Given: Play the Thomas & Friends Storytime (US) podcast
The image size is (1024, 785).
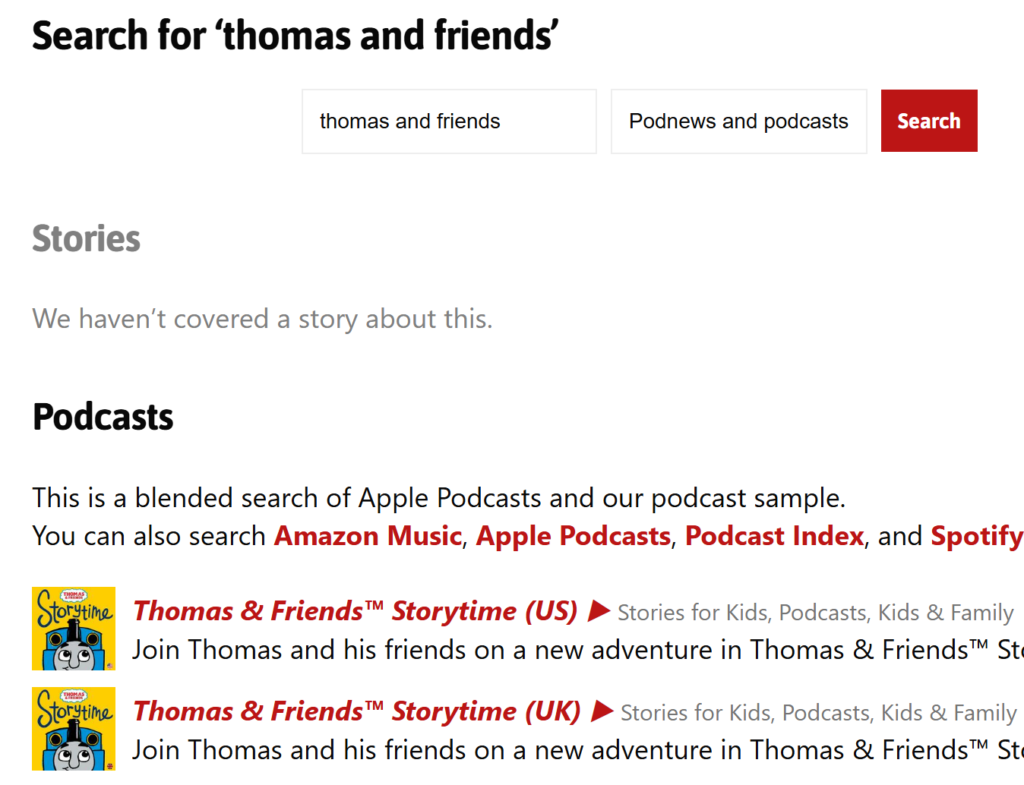Looking at the screenshot, I should (x=599, y=612).
